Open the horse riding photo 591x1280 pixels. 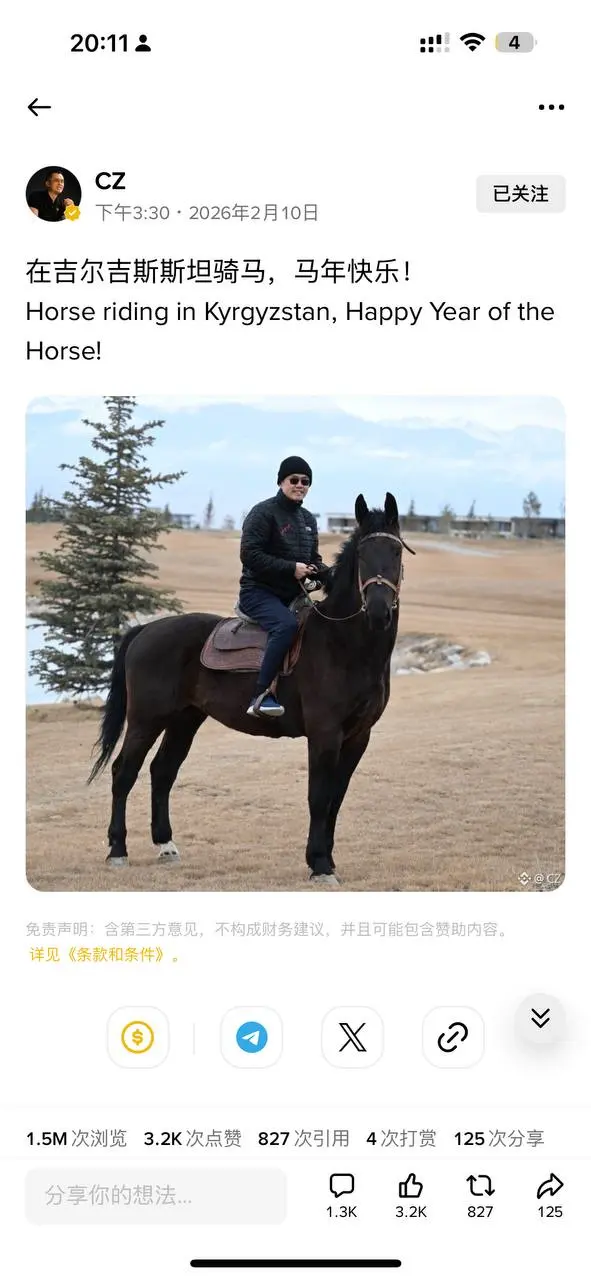click(x=296, y=643)
